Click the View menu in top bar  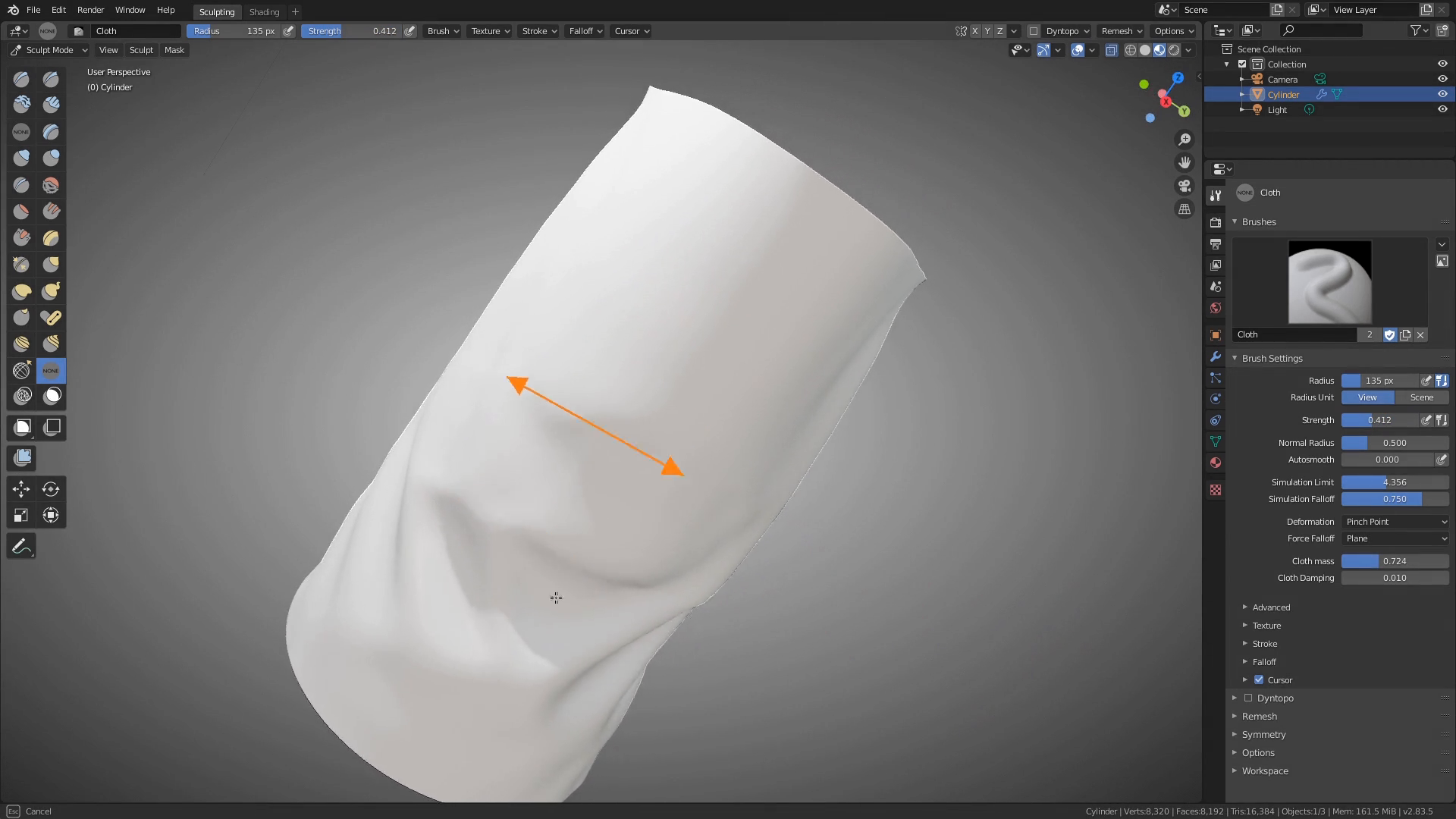(107, 50)
